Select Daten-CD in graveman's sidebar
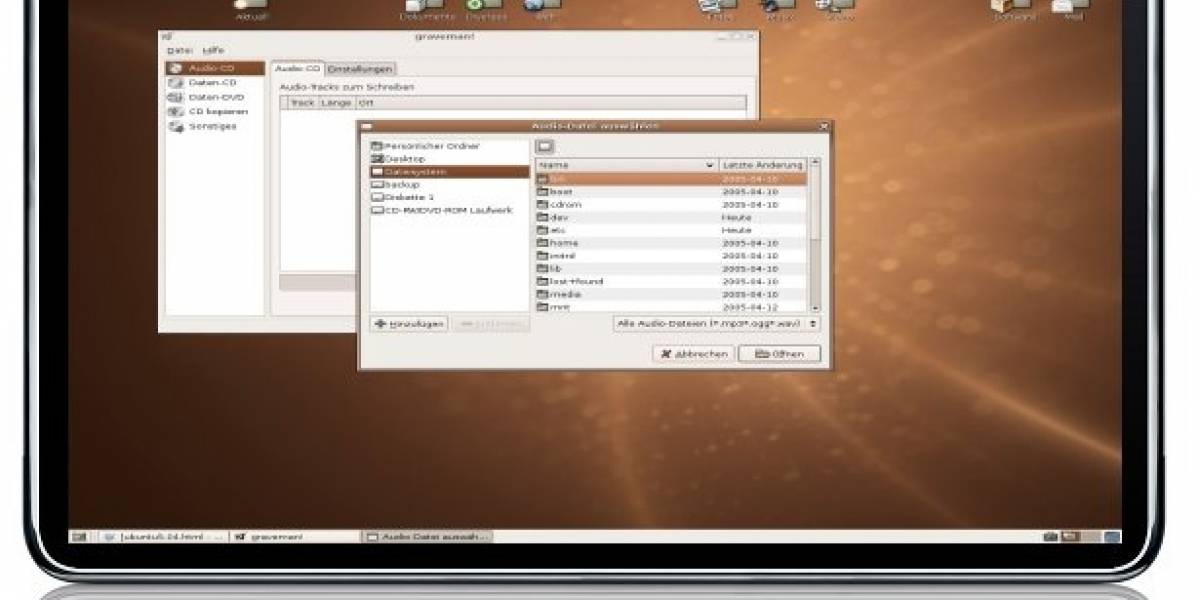1200x600 pixels. pos(215,83)
